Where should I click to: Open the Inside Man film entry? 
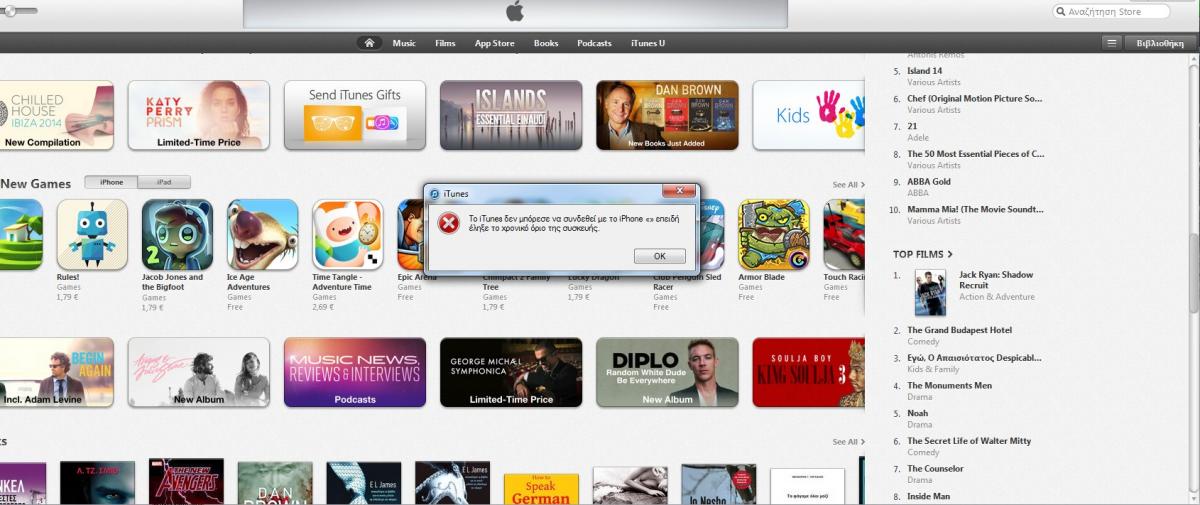928,496
